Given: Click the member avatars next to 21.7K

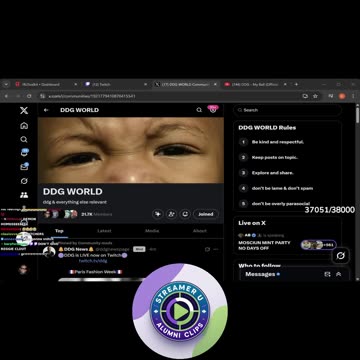Looking at the screenshot, I should (x=61, y=214).
